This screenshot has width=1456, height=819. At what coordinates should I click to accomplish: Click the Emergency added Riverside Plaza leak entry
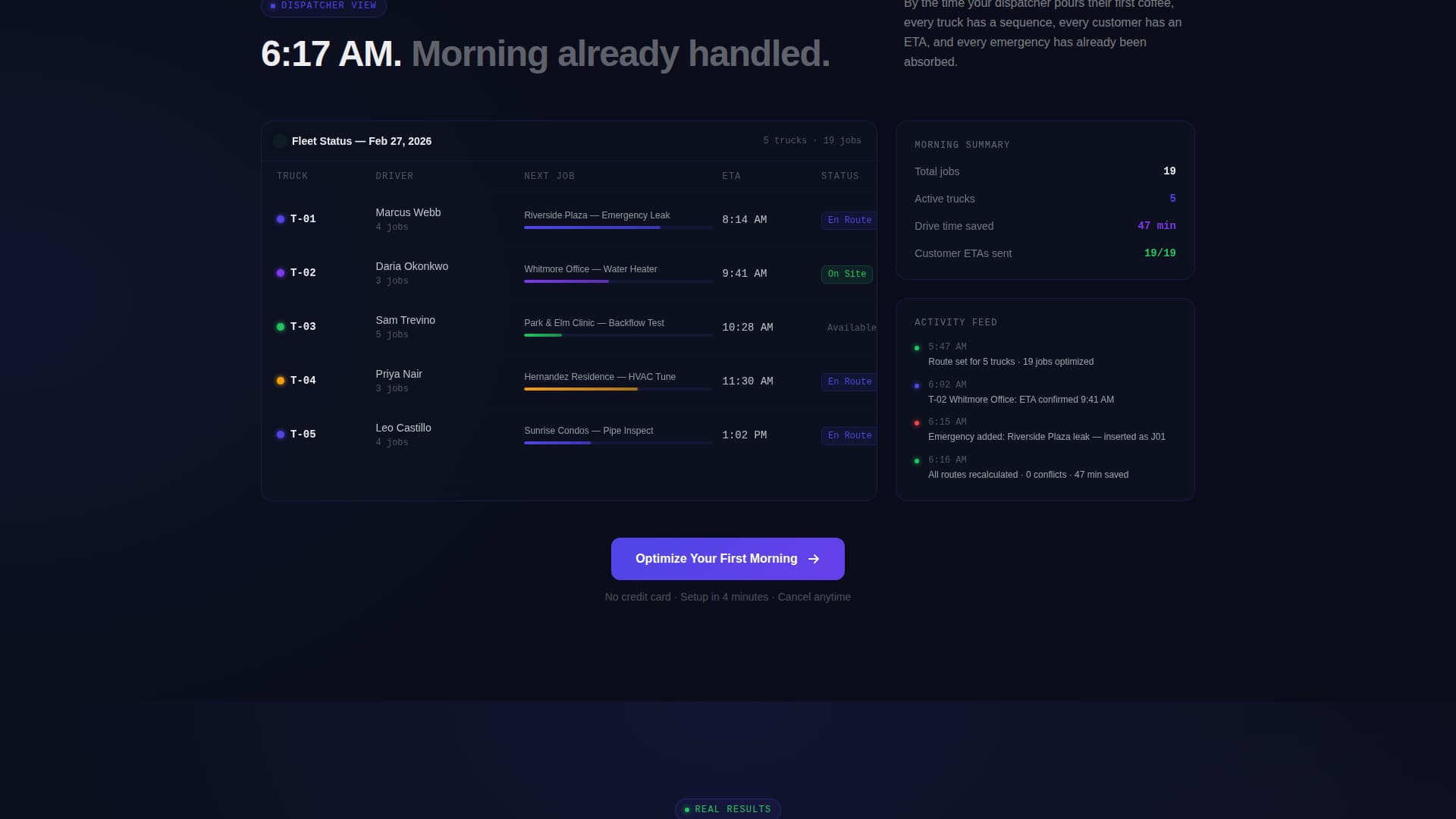tap(1046, 437)
